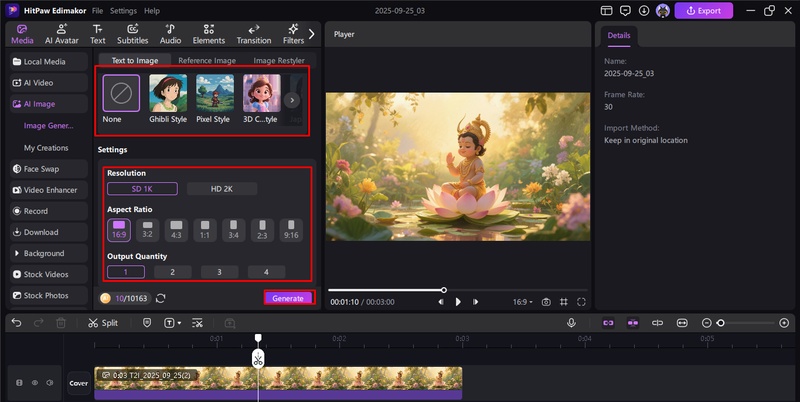Undo the last action
Screen dimensions: 800x402
pos(16,323)
